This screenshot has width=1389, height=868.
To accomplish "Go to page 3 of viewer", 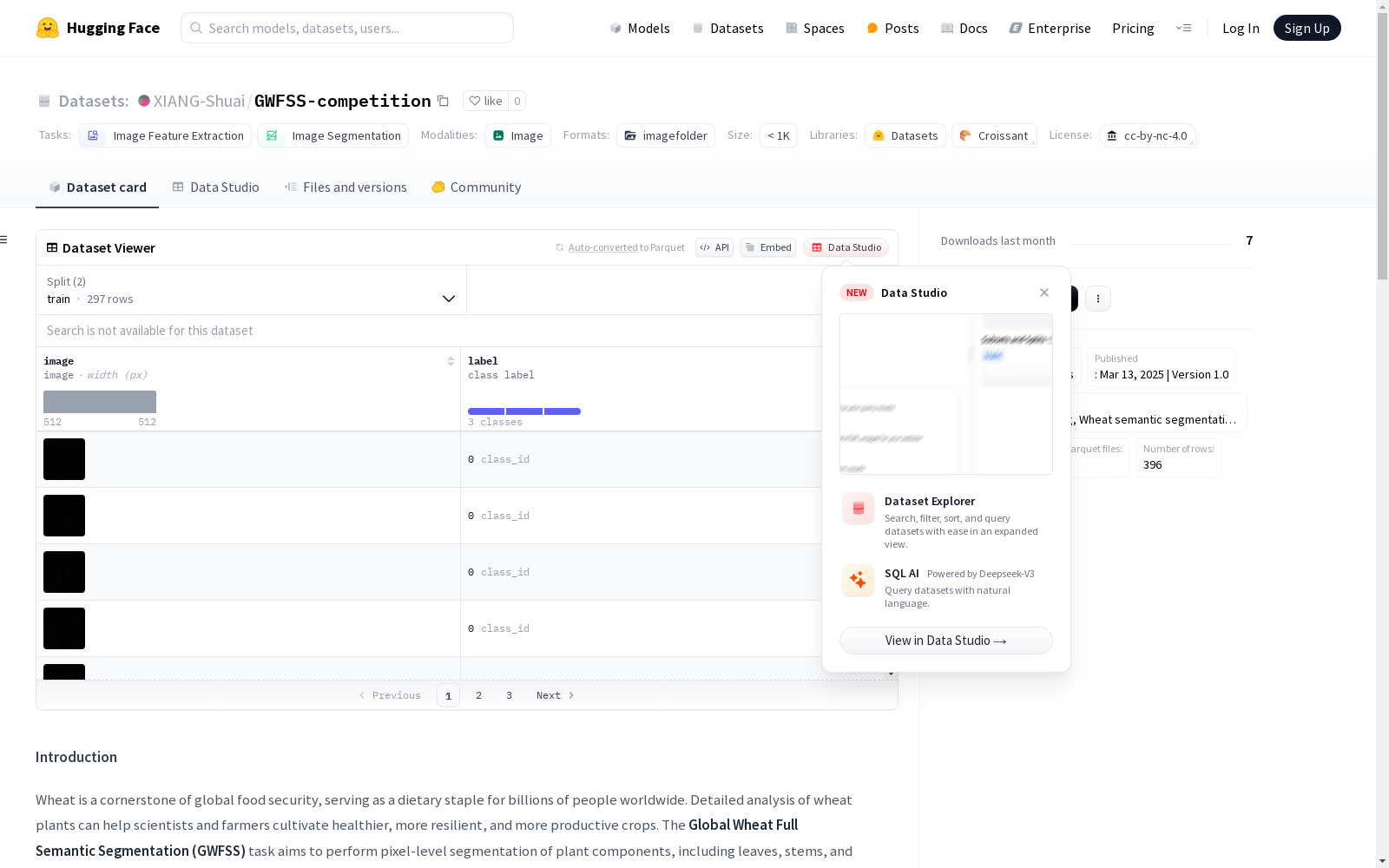I will coord(509,695).
